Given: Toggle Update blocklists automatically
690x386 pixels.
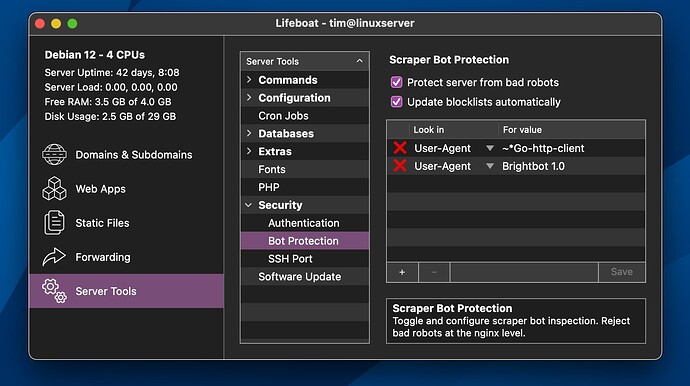Looking at the screenshot, I should pyautogui.click(x=396, y=102).
